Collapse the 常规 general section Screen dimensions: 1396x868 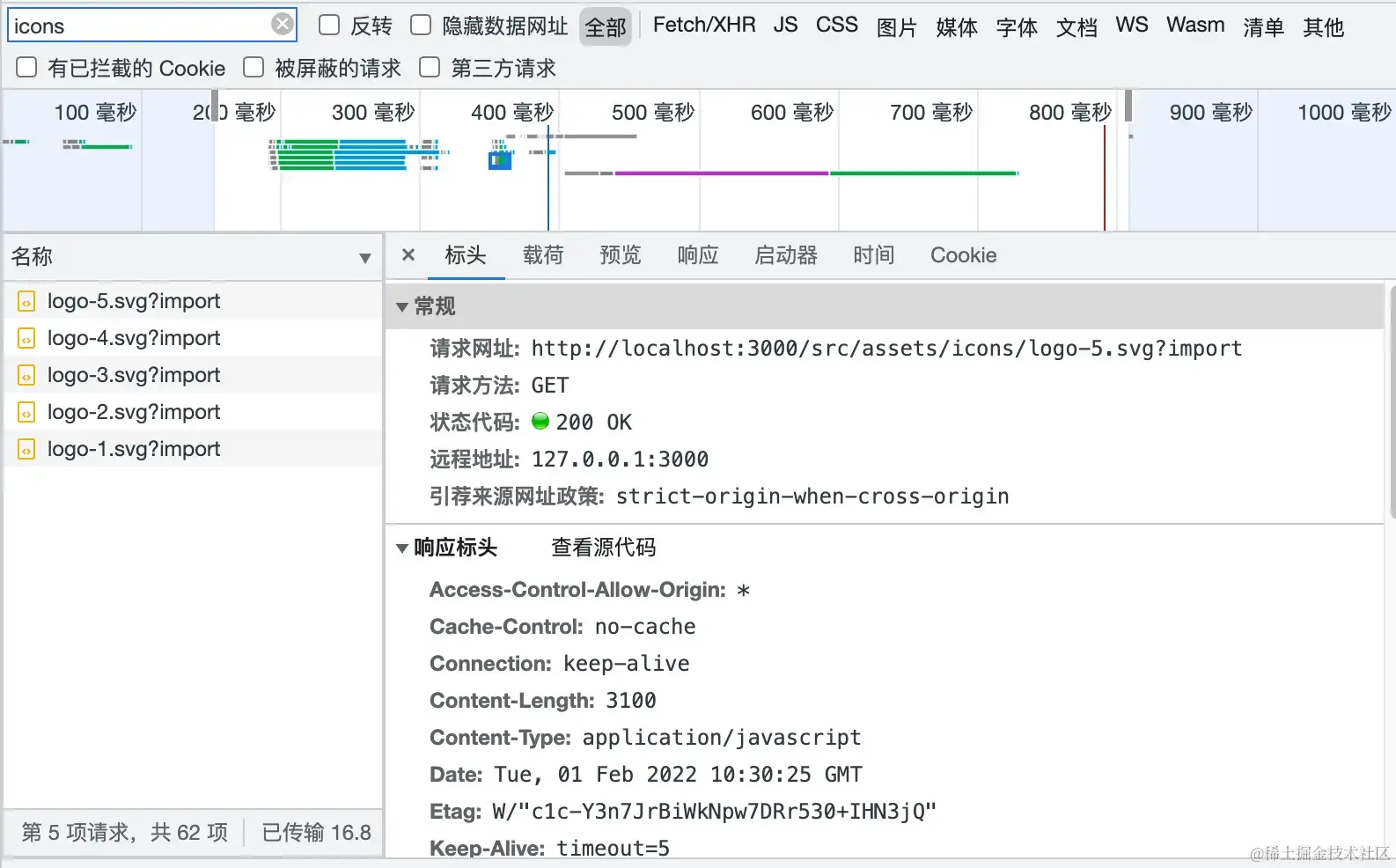pyautogui.click(x=402, y=307)
